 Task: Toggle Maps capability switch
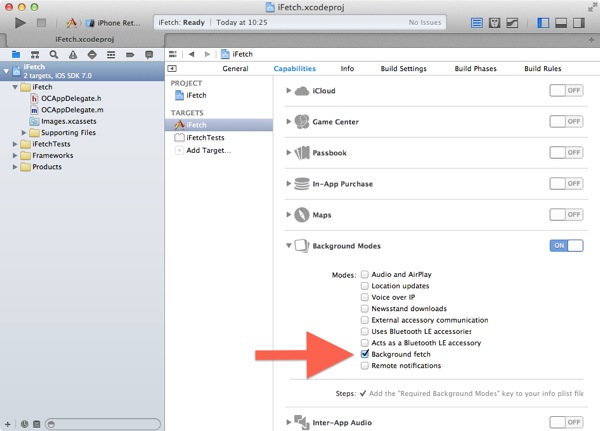click(x=566, y=215)
